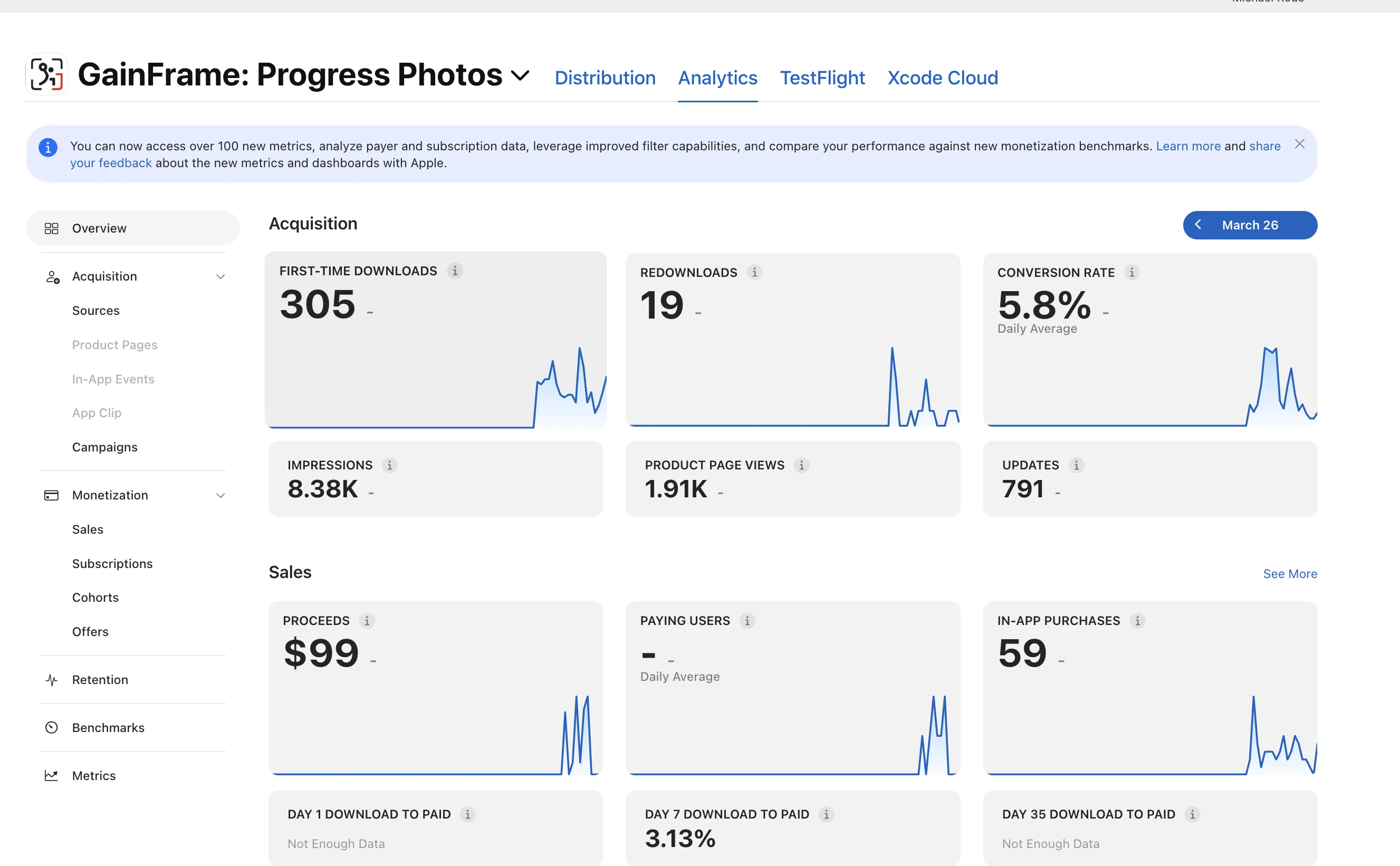Open the Impressions 8.38K card
The height and width of the screenshot is (866, 1400).
[435, 479]
